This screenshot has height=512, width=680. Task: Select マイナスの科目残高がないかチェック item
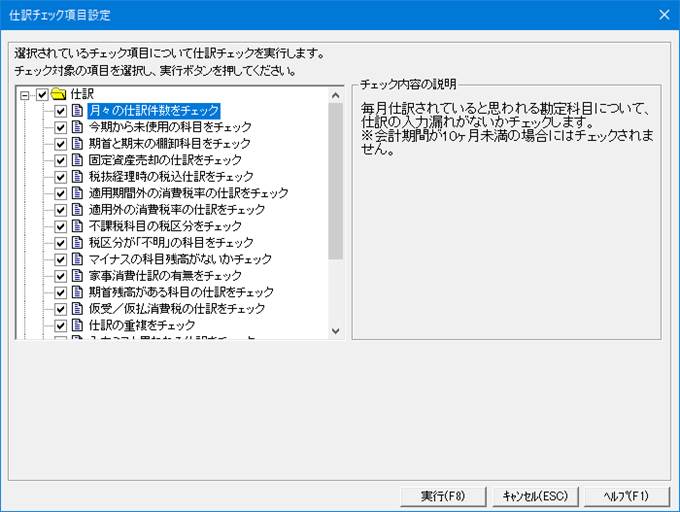180,259
